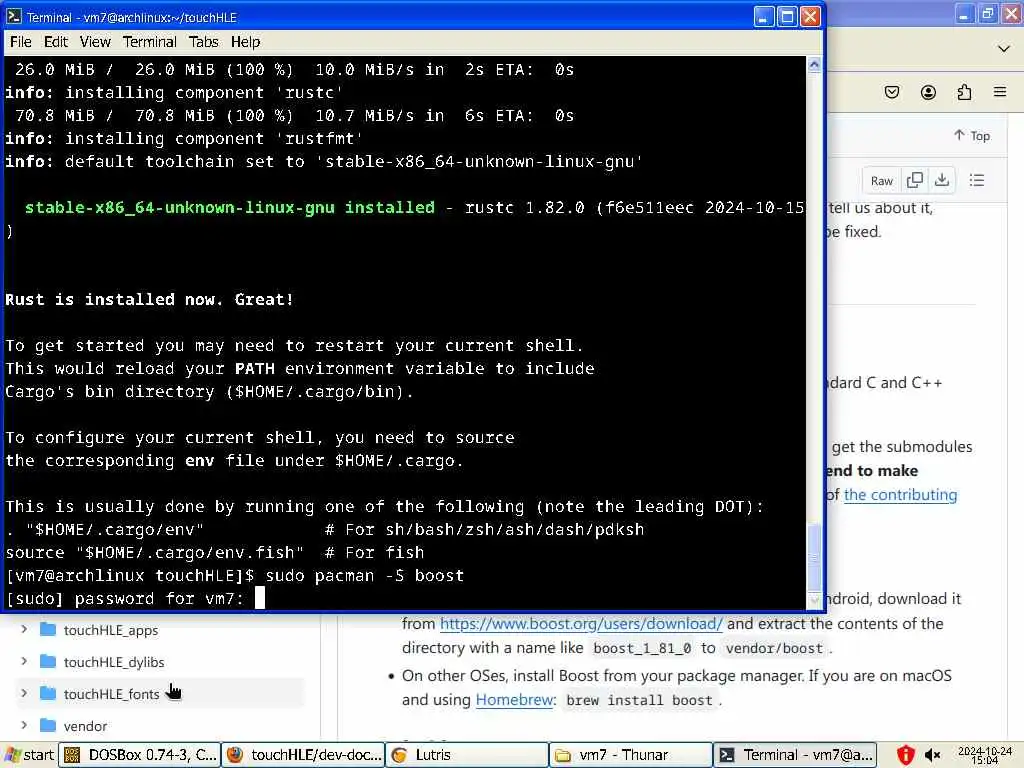Click the touchHLE_apps folder icon

click(48, 630)
